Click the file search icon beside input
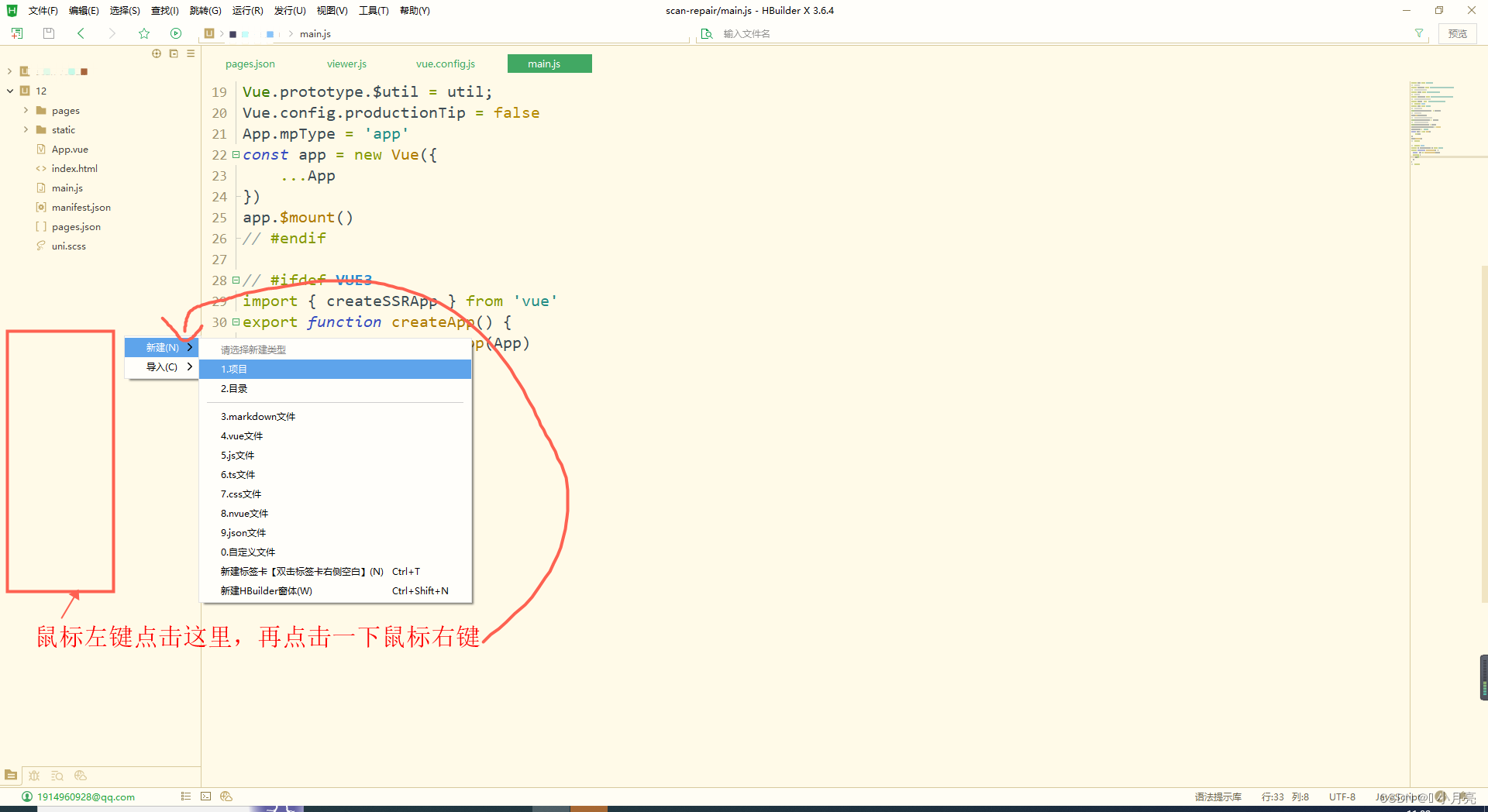 [707, 33]
